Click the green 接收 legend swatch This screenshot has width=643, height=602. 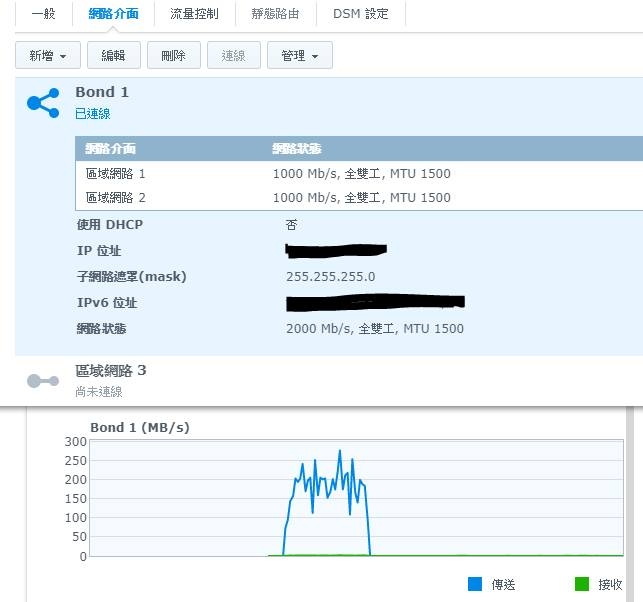coord(581,584)
